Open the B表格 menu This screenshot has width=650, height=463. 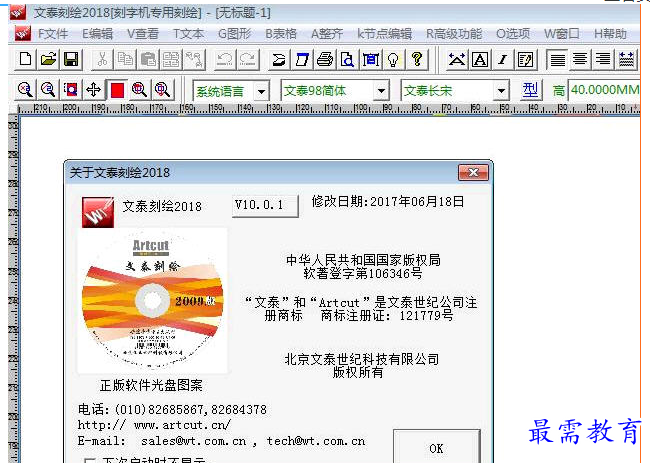pyautogui.click(x=281, y=34)
